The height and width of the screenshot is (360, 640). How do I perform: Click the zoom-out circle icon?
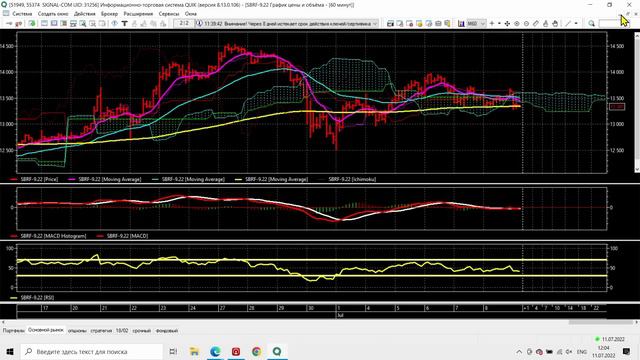[x=526, y=24]
